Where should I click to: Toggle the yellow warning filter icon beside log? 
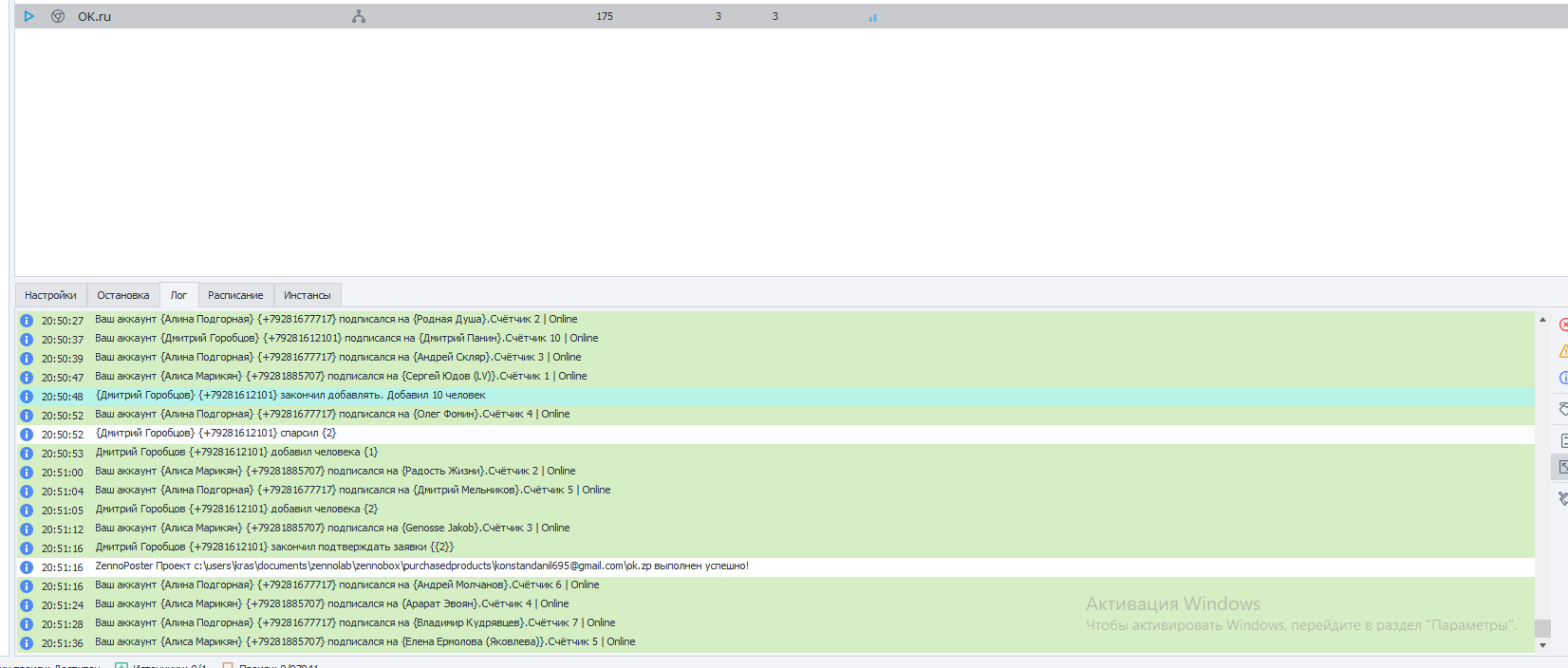click(1563, 351)
